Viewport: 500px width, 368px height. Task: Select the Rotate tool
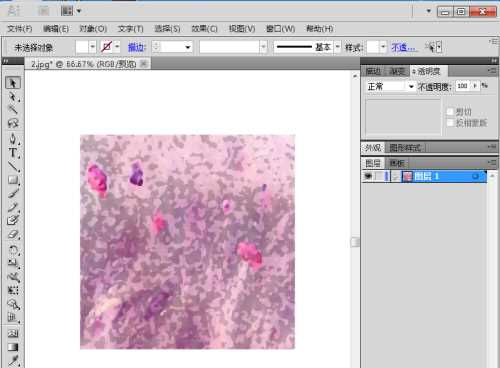13,249
